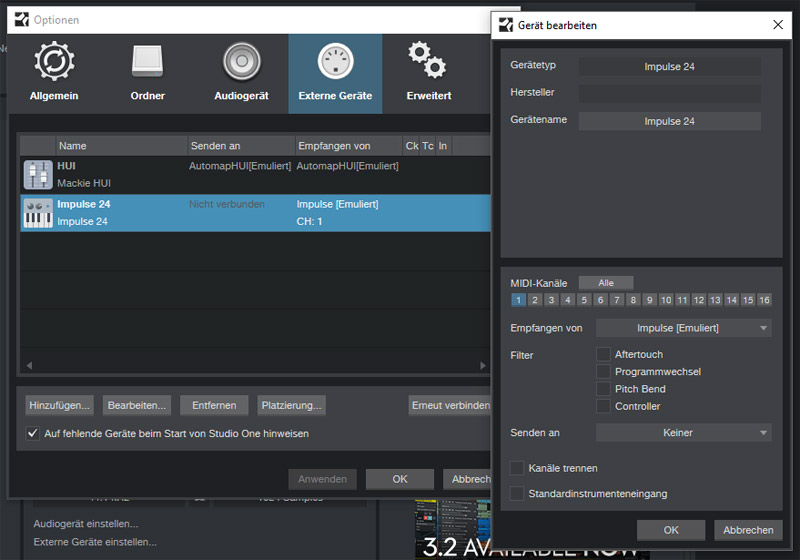Open the Senden an dropdown
800x560 pixels.
(684, 433)
